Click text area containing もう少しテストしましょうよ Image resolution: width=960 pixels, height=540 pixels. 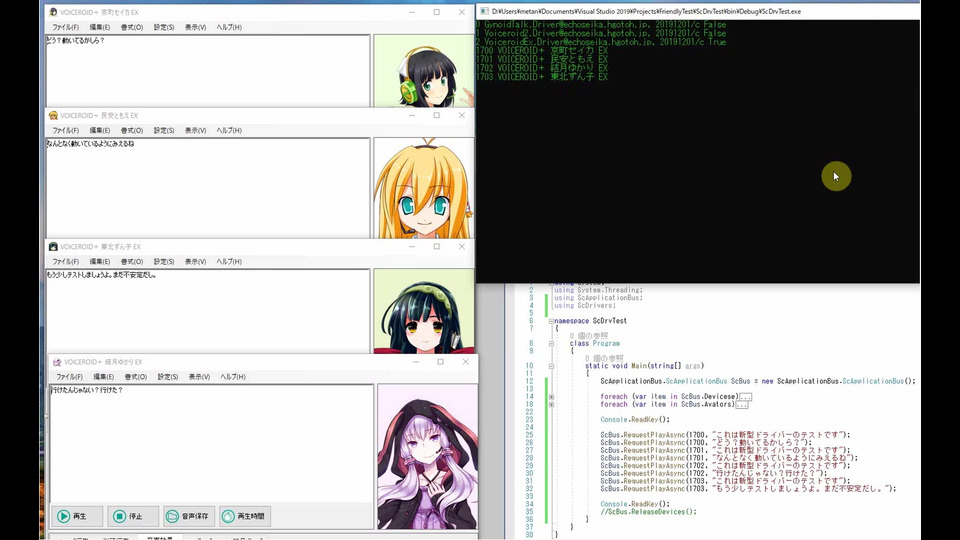click(x=208, y=310)
